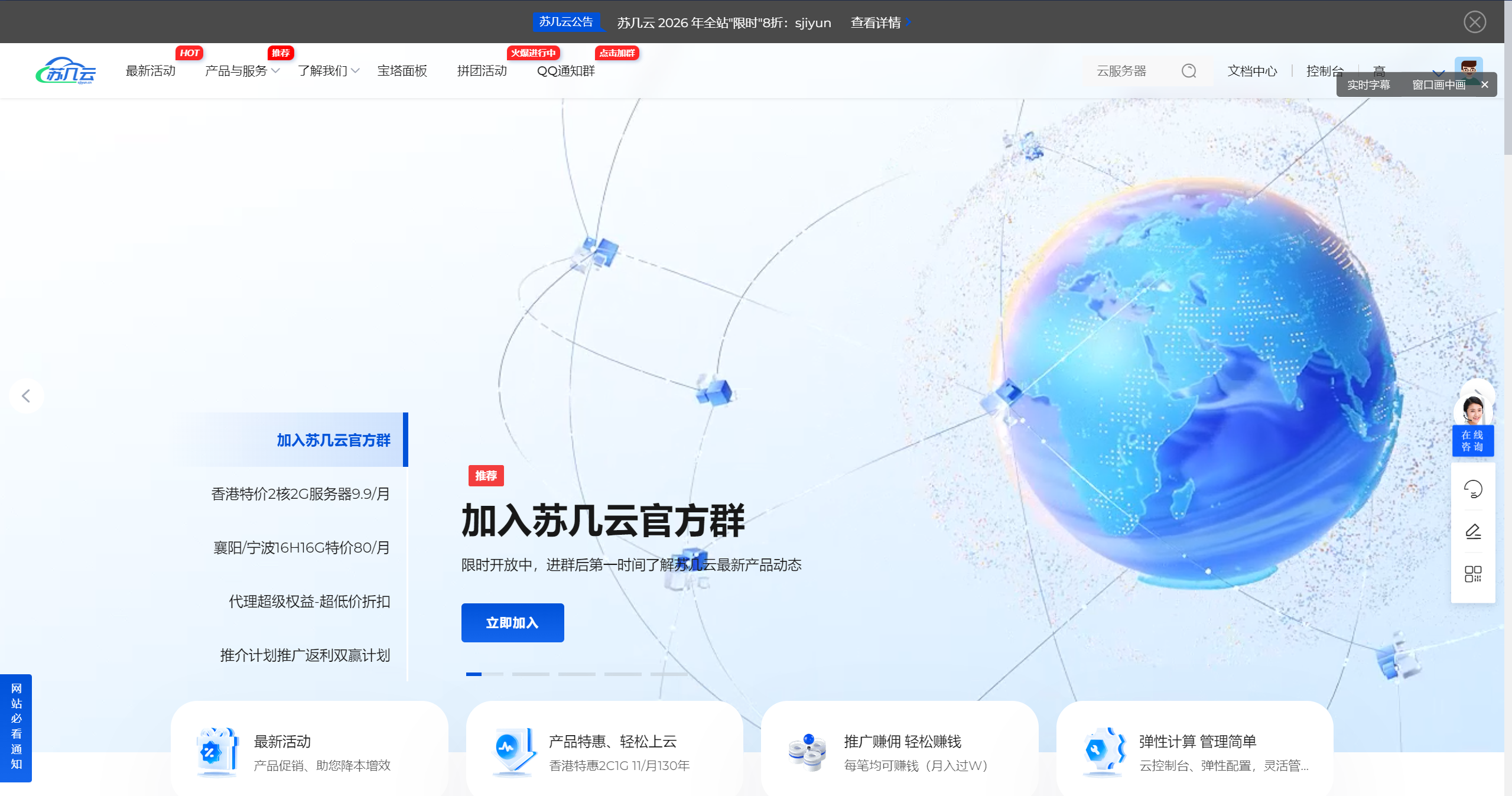Go to previous banner slide arrow
The image size is (1512, 796).
26,396
